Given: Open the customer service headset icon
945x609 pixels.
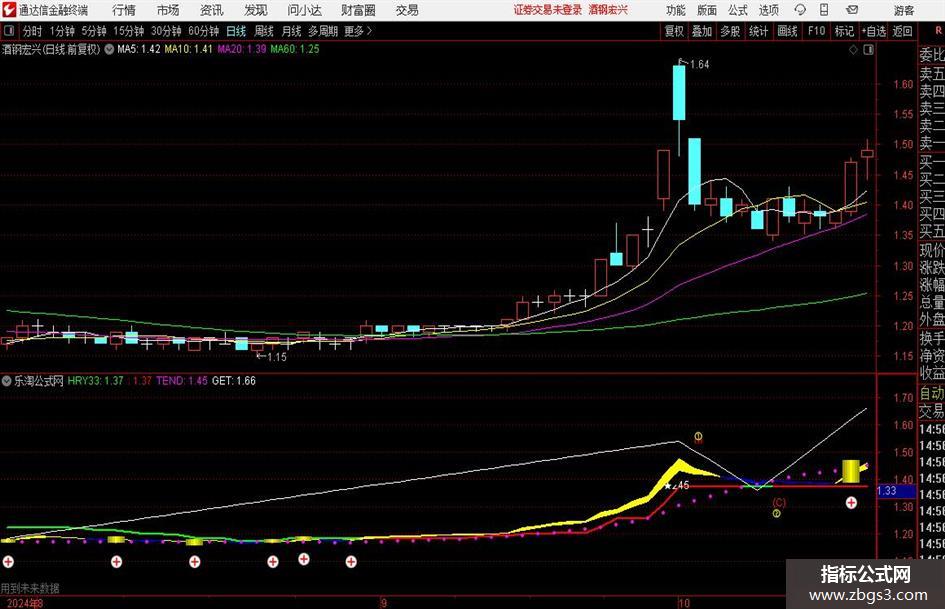Looking at the screenshot, I should tap(800, 10).
